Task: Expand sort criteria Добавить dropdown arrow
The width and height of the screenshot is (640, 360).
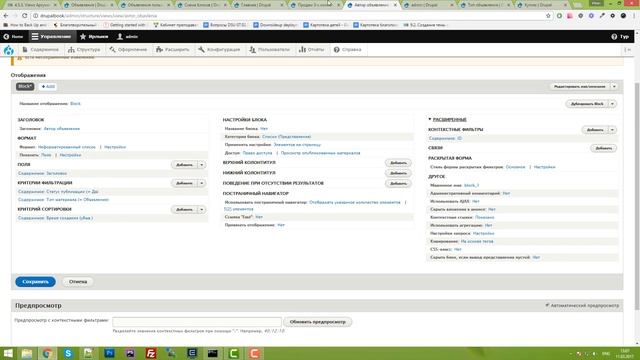Action: click(x=202, y=209)
